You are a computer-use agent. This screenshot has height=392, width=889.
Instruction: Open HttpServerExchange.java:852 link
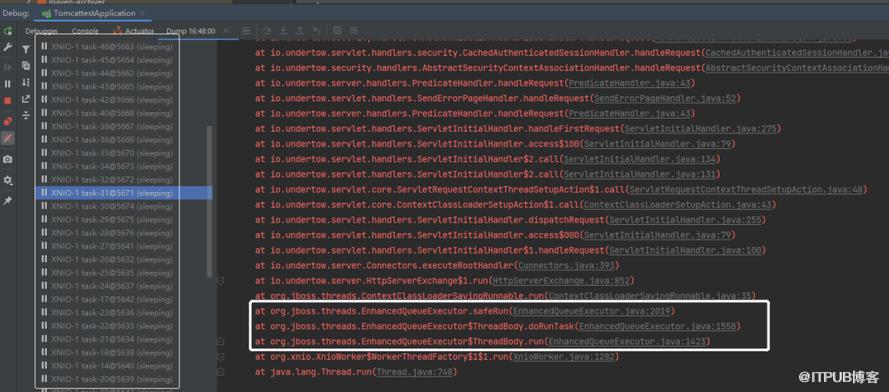coord(562,281)
